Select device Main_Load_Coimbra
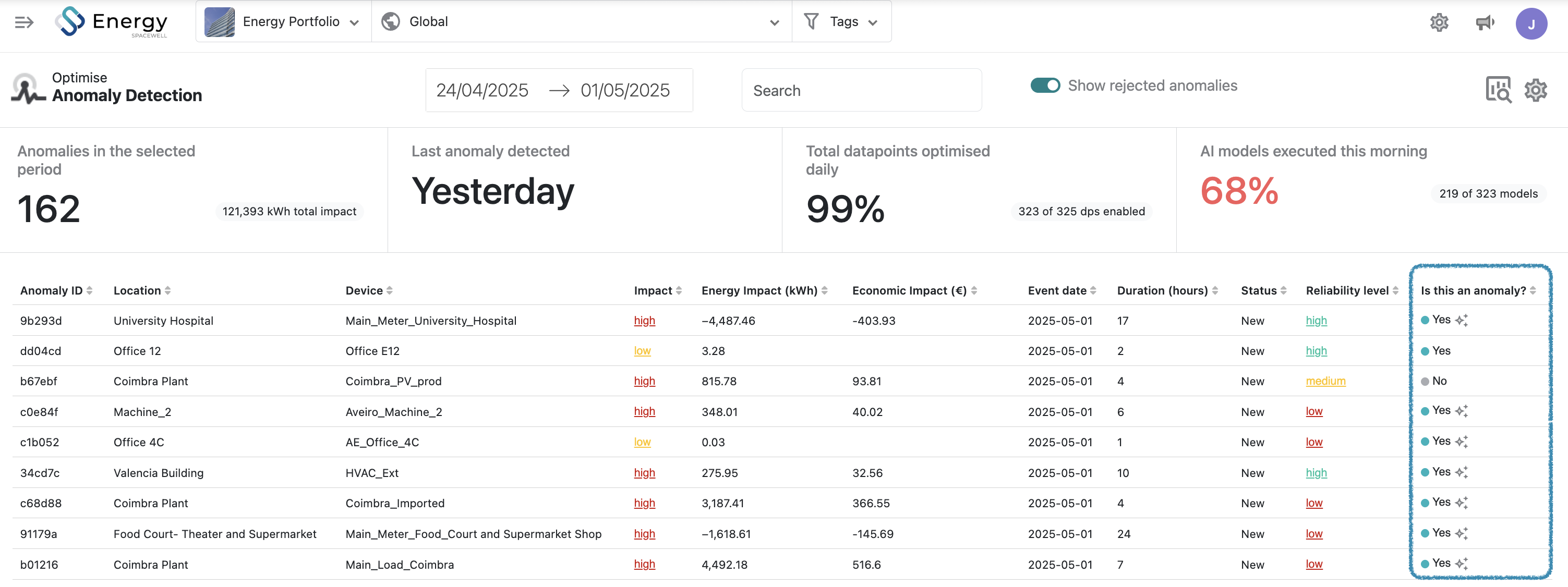1568x587 pixels. coord(400,565)
